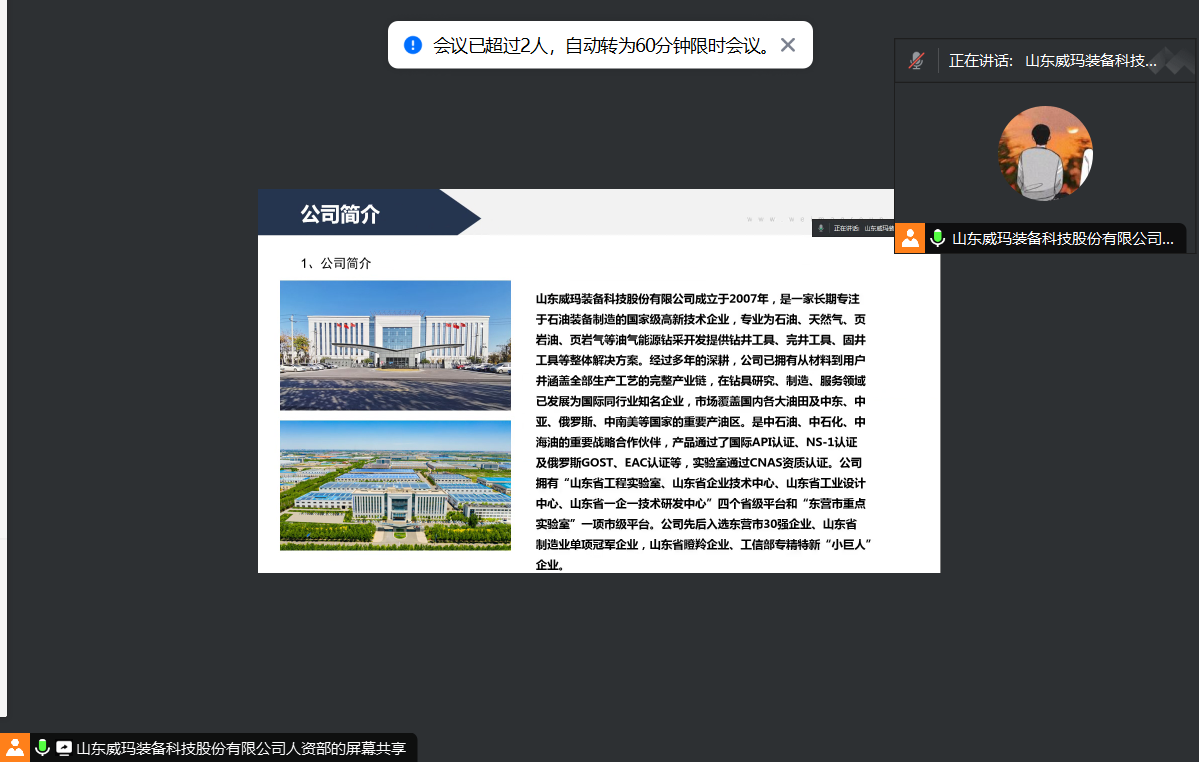Image resolution: width=1199 pixels, height=762 pixels.
Task: Click the slide header '公司简介'
Action: pyautogui.click(x=340, y=214)
